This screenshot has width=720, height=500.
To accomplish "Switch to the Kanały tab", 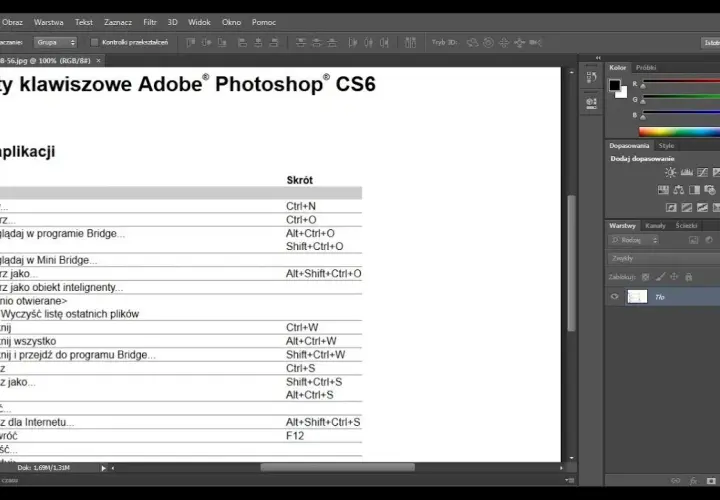I will (x=655, y=225).
